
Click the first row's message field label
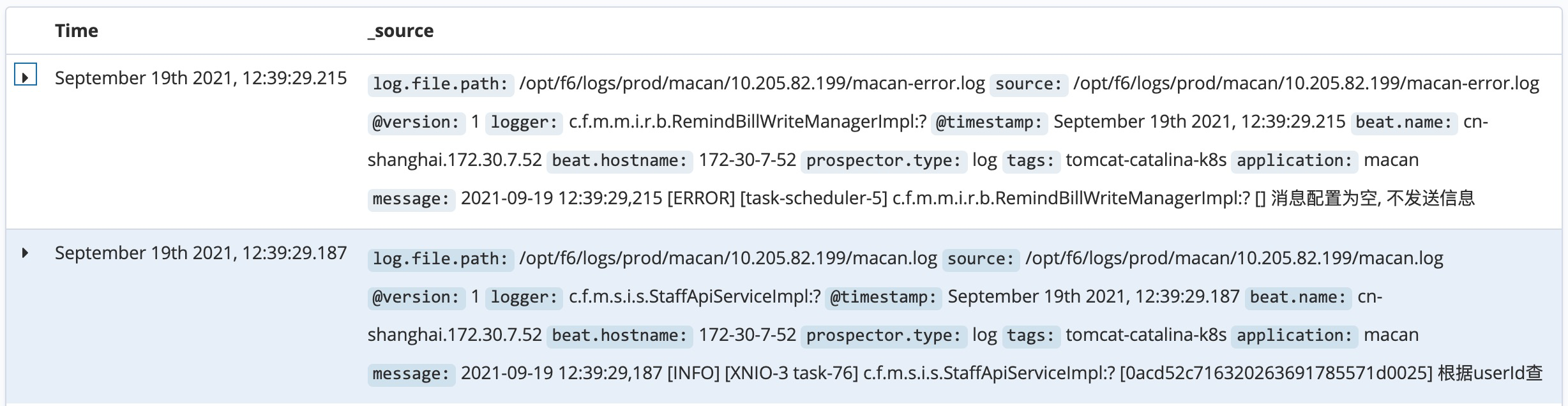pos(411,199)
